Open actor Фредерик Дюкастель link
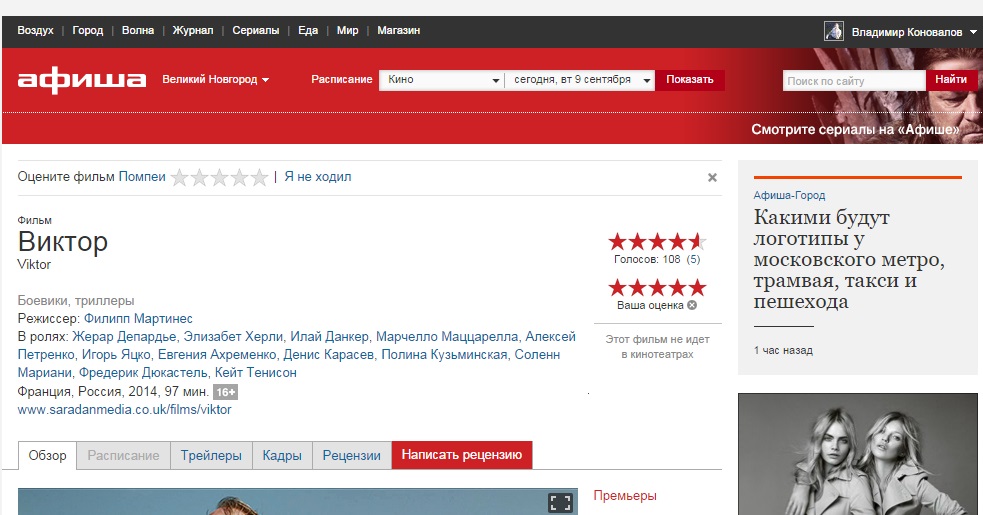983x515 pixels. pyautogui.click(x=143, y=373)
